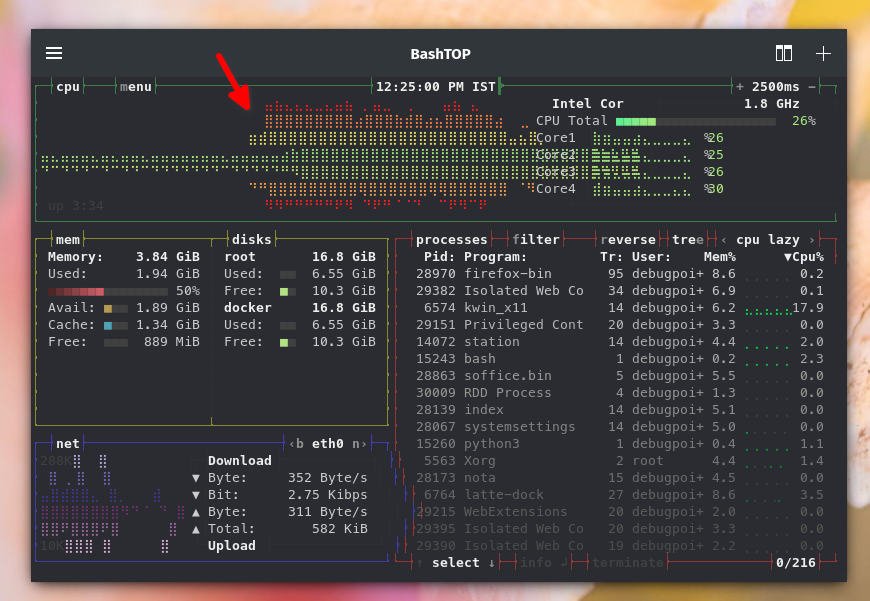Click the split-window icon in the title bar
870x601 pixels.
(783, 53)
